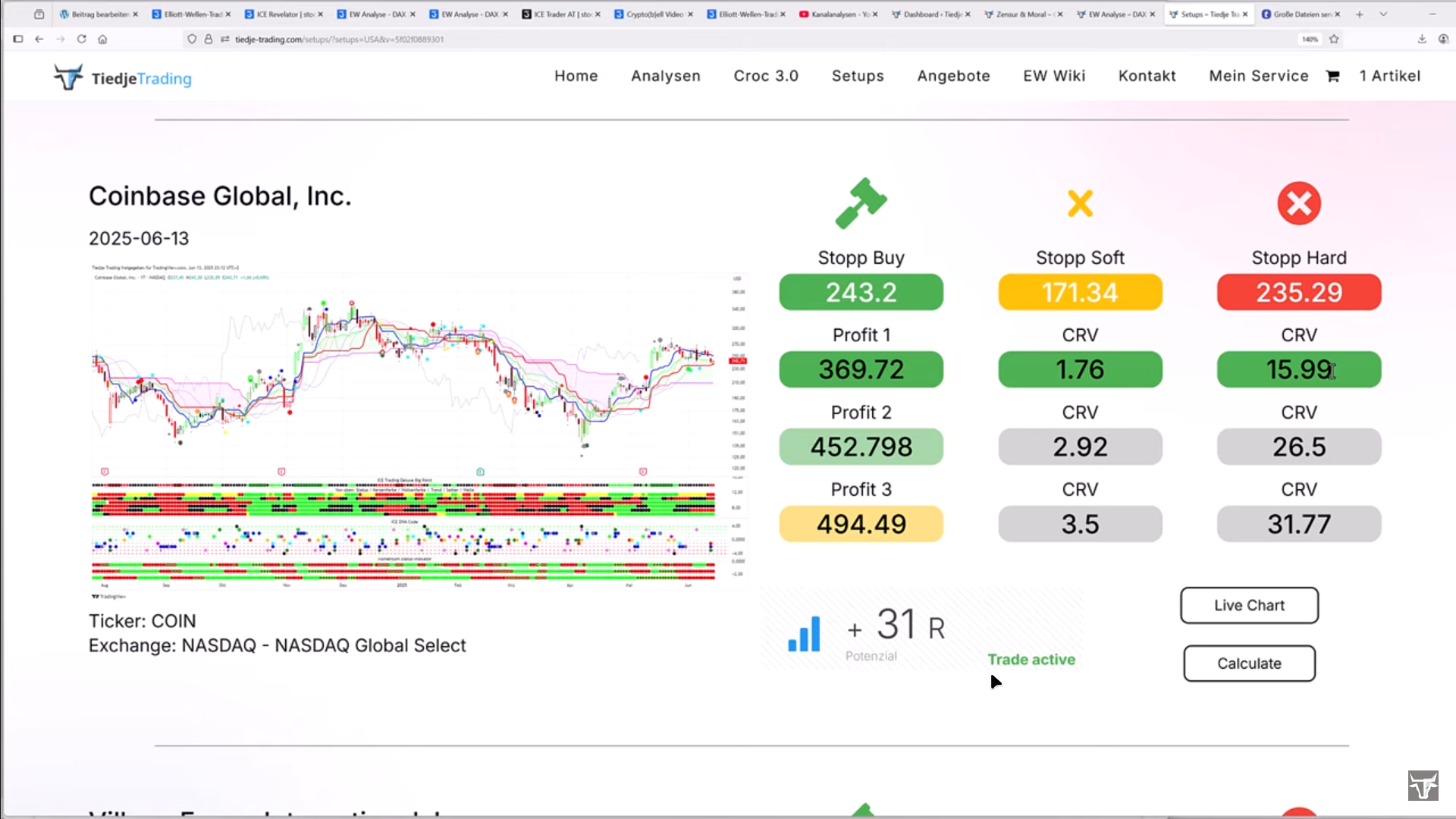Open the Croc 3.0 menu item
Viewport: 1456px width, 819px height.
pos(766,76)
